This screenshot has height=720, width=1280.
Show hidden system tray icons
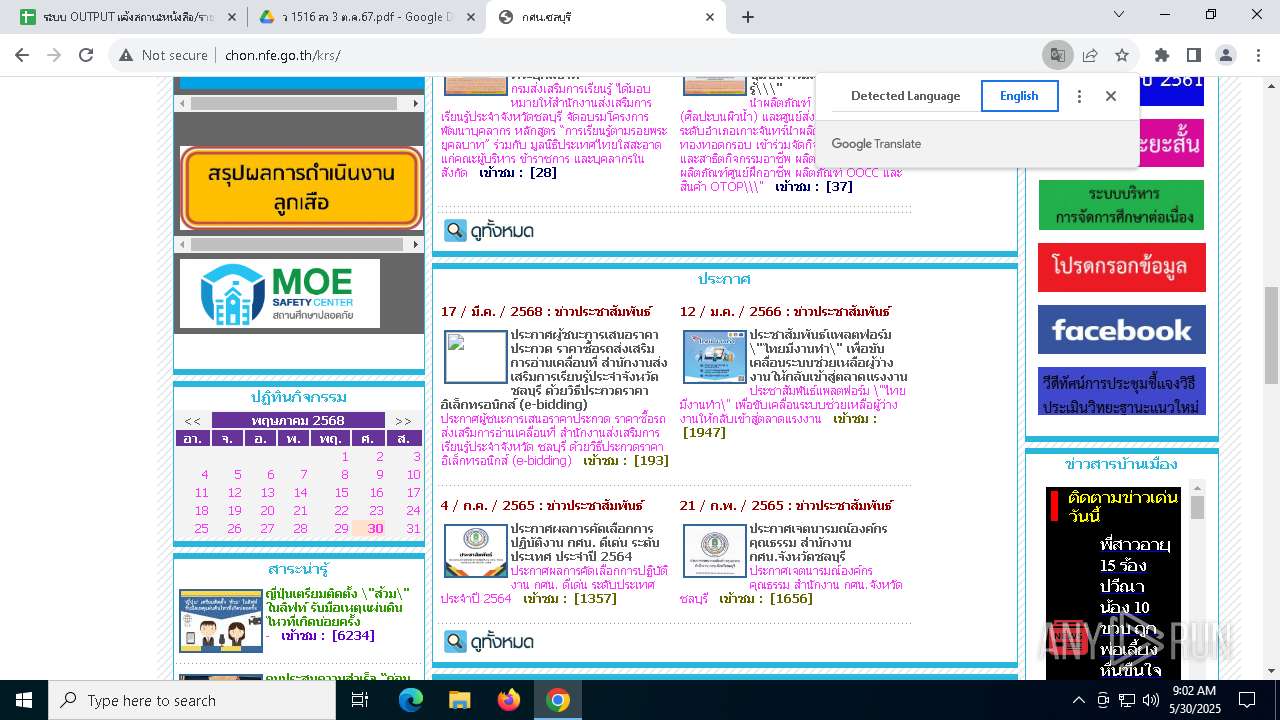tap(1078, 700)
